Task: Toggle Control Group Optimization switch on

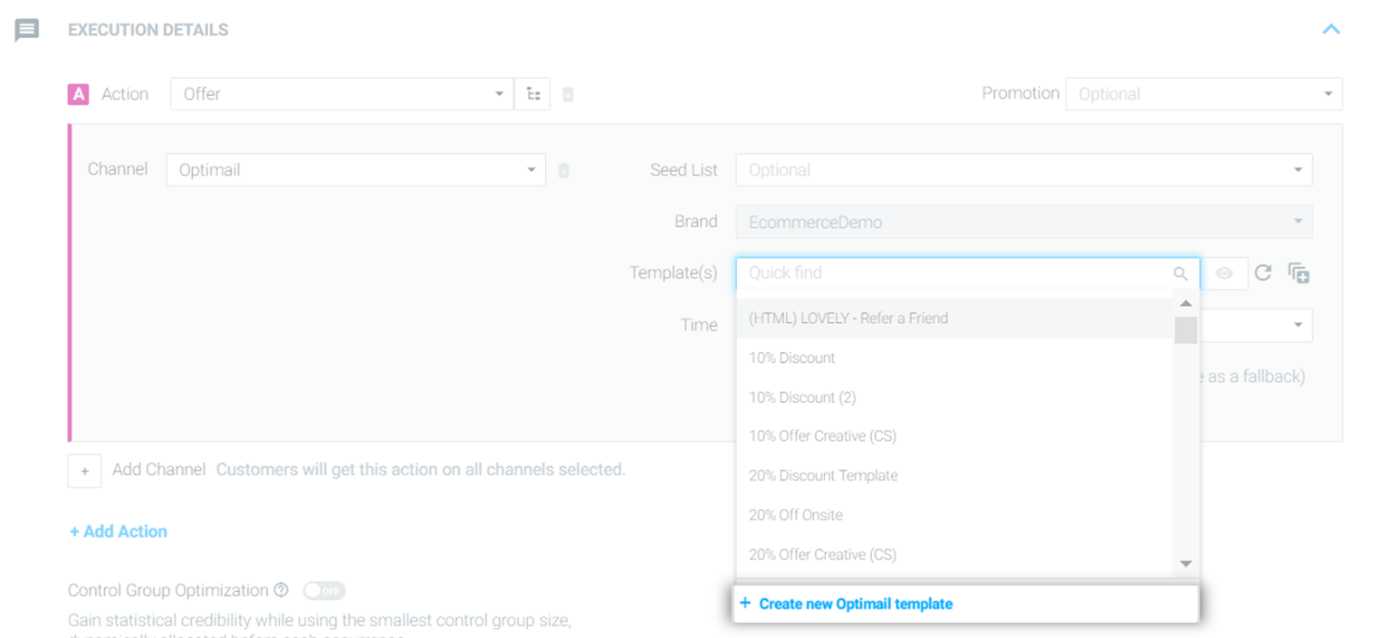Action: click(x=324, y=591)
